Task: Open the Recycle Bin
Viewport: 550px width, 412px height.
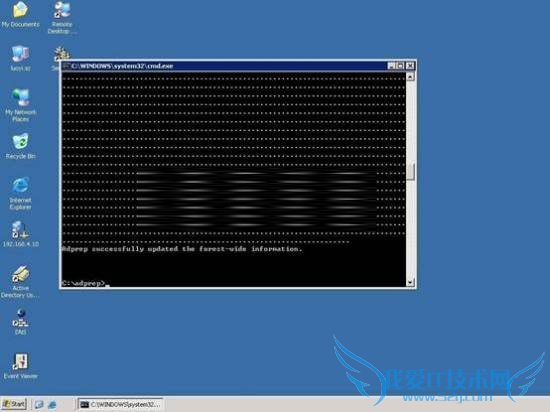Action: [x=20, y=146]
